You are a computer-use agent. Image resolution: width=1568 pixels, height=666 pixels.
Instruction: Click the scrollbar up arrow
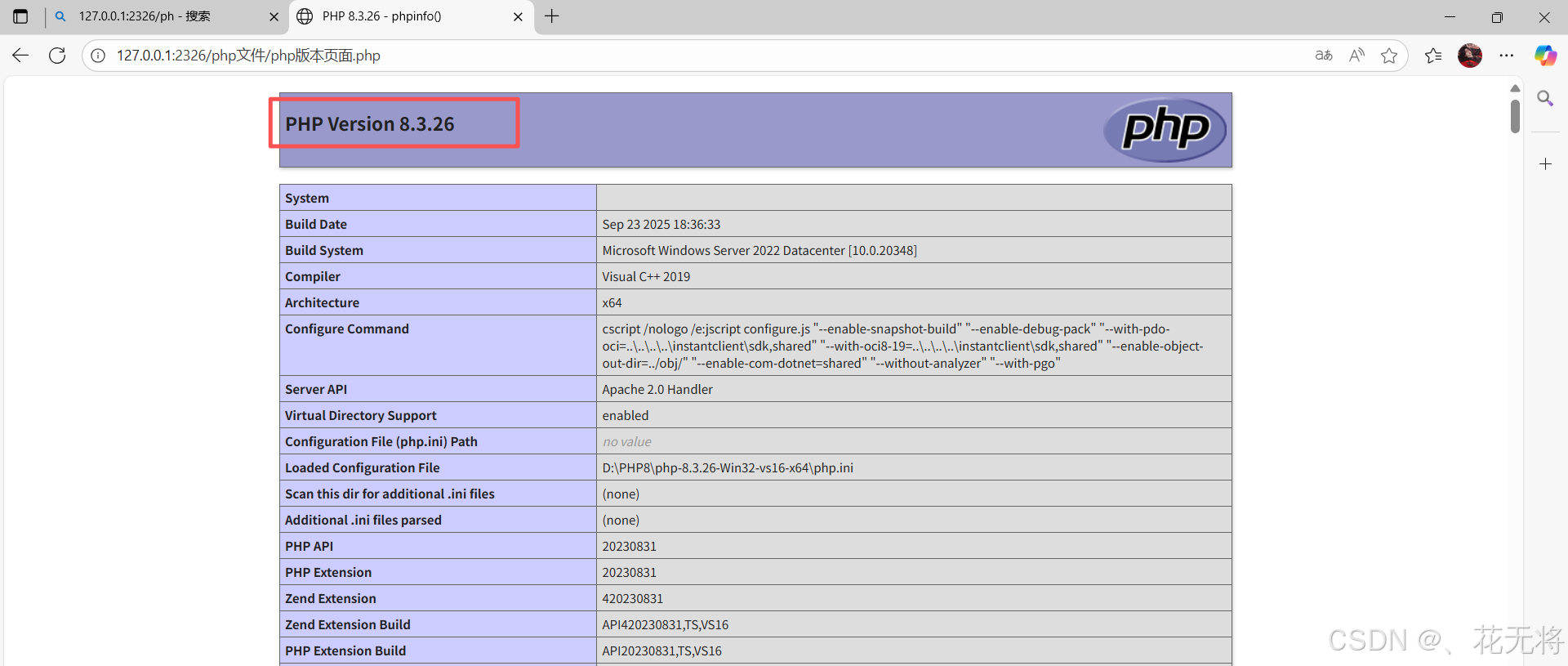pos(1515,88)
